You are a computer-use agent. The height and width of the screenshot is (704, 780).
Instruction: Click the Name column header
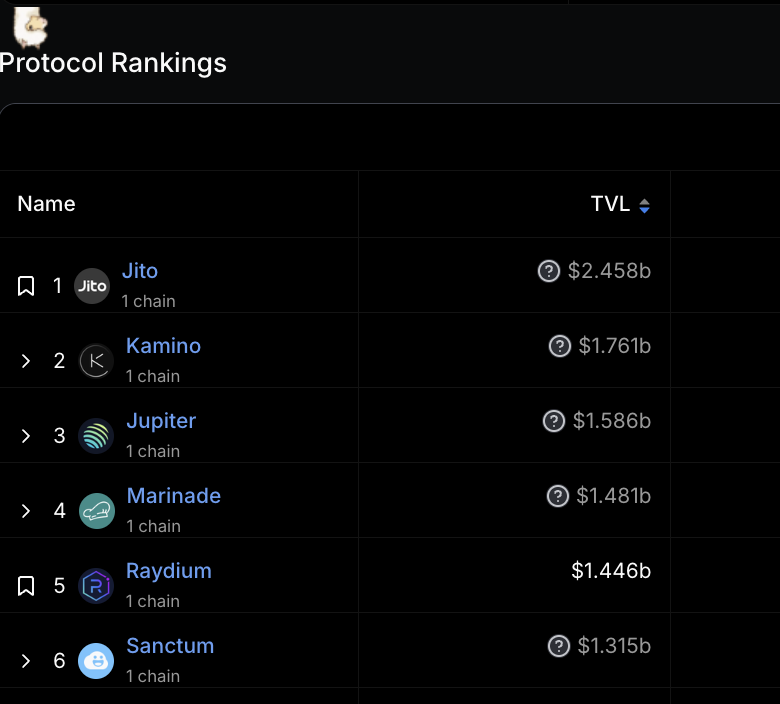coord(47,204)
